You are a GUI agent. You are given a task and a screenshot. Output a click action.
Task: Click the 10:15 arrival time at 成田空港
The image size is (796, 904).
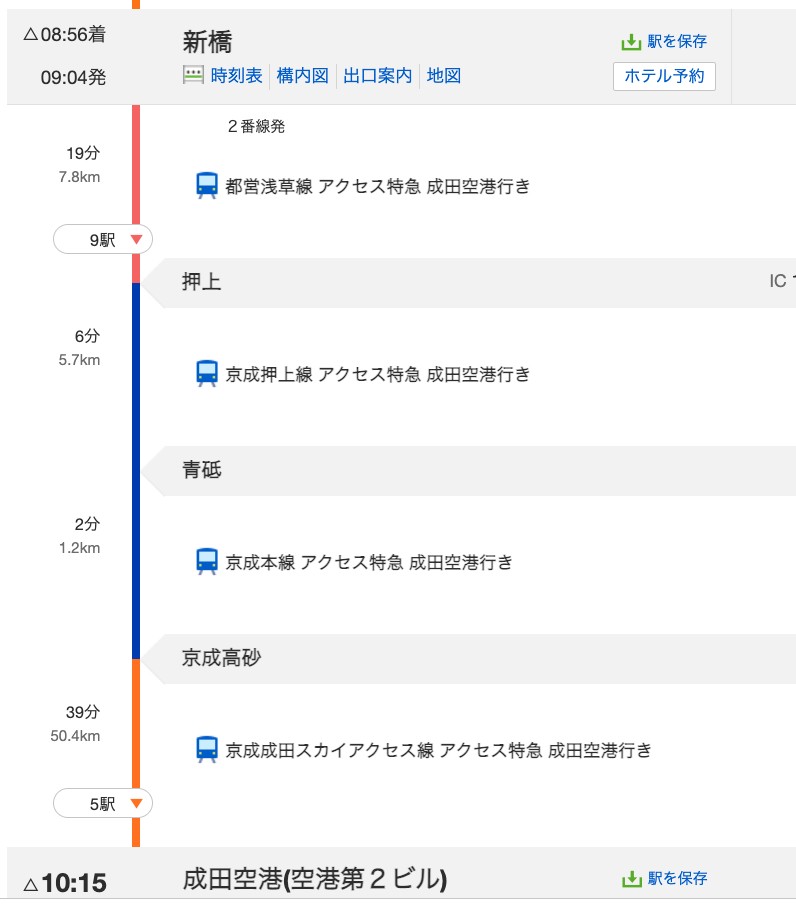click(x=74, y=883)
